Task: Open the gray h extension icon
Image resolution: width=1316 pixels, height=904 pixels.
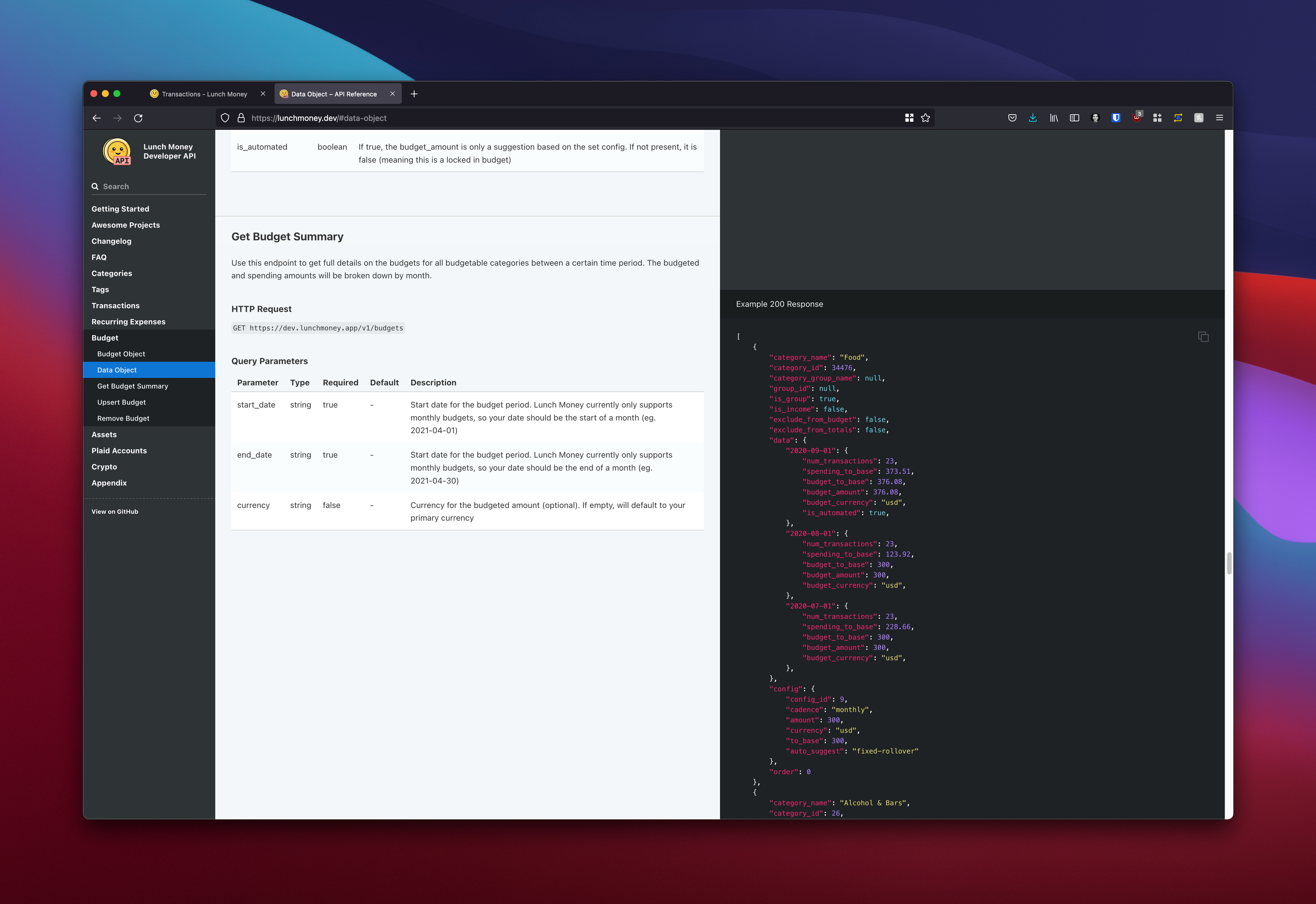Action: (x=1199, y=118)
